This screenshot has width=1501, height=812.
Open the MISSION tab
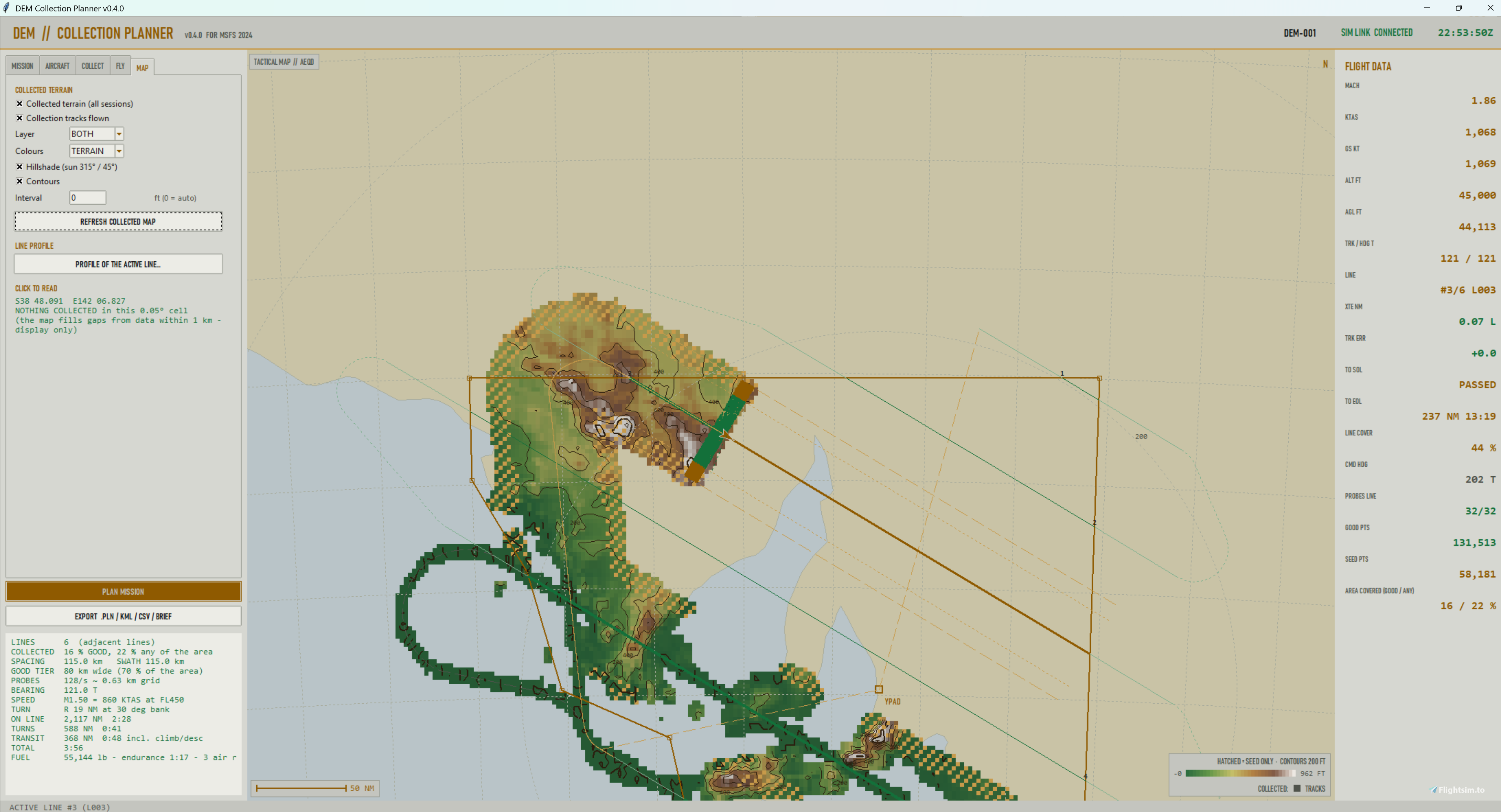click(x=22, y=66)
